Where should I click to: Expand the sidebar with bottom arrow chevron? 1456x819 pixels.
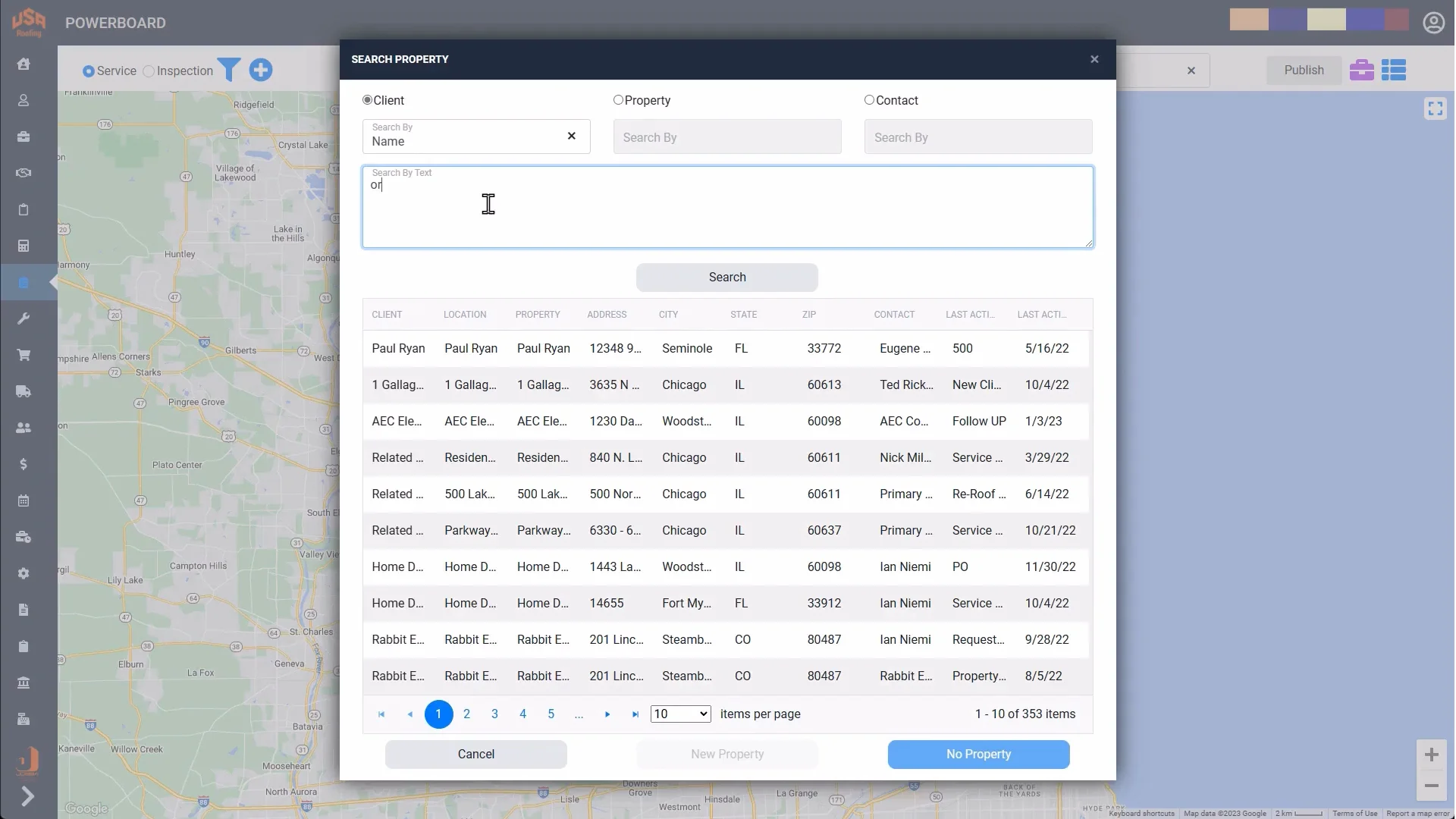(x=28, y=796)
